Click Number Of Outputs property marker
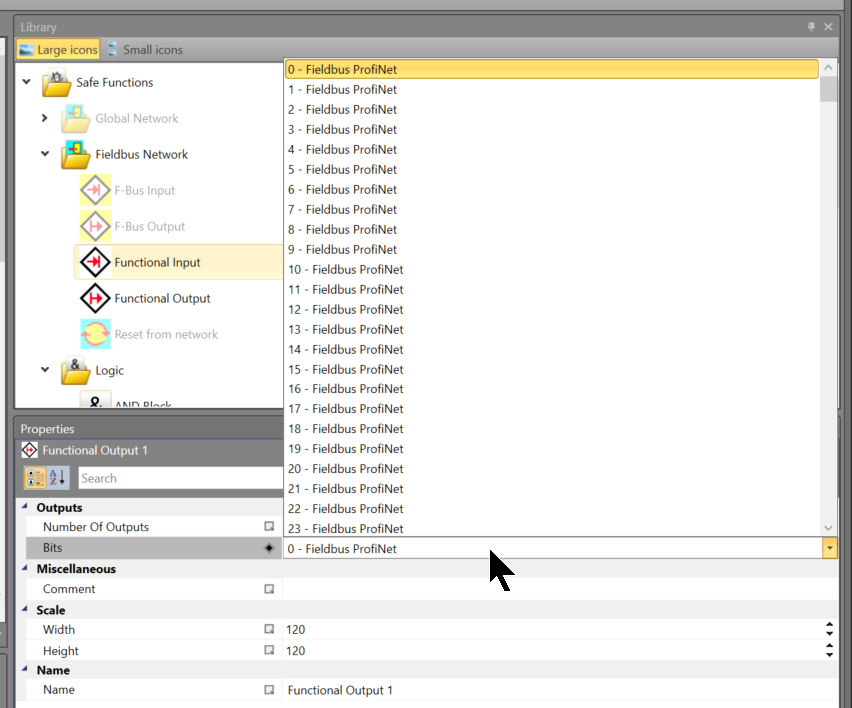 point(269,526)
